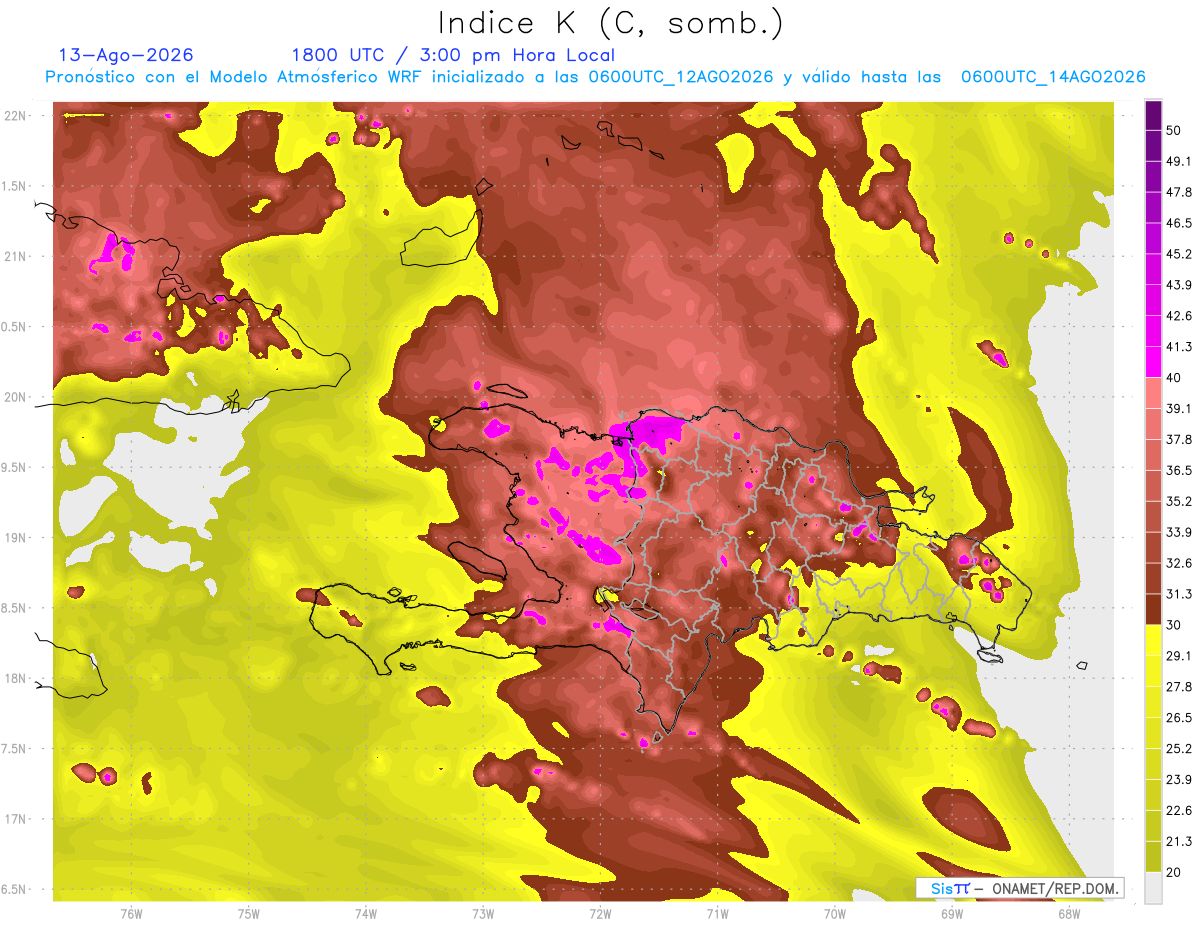The height and width of the screenshot is (927, 1200).
Task: Click the '17N' latitude axis label
Action: coord(15,819)
